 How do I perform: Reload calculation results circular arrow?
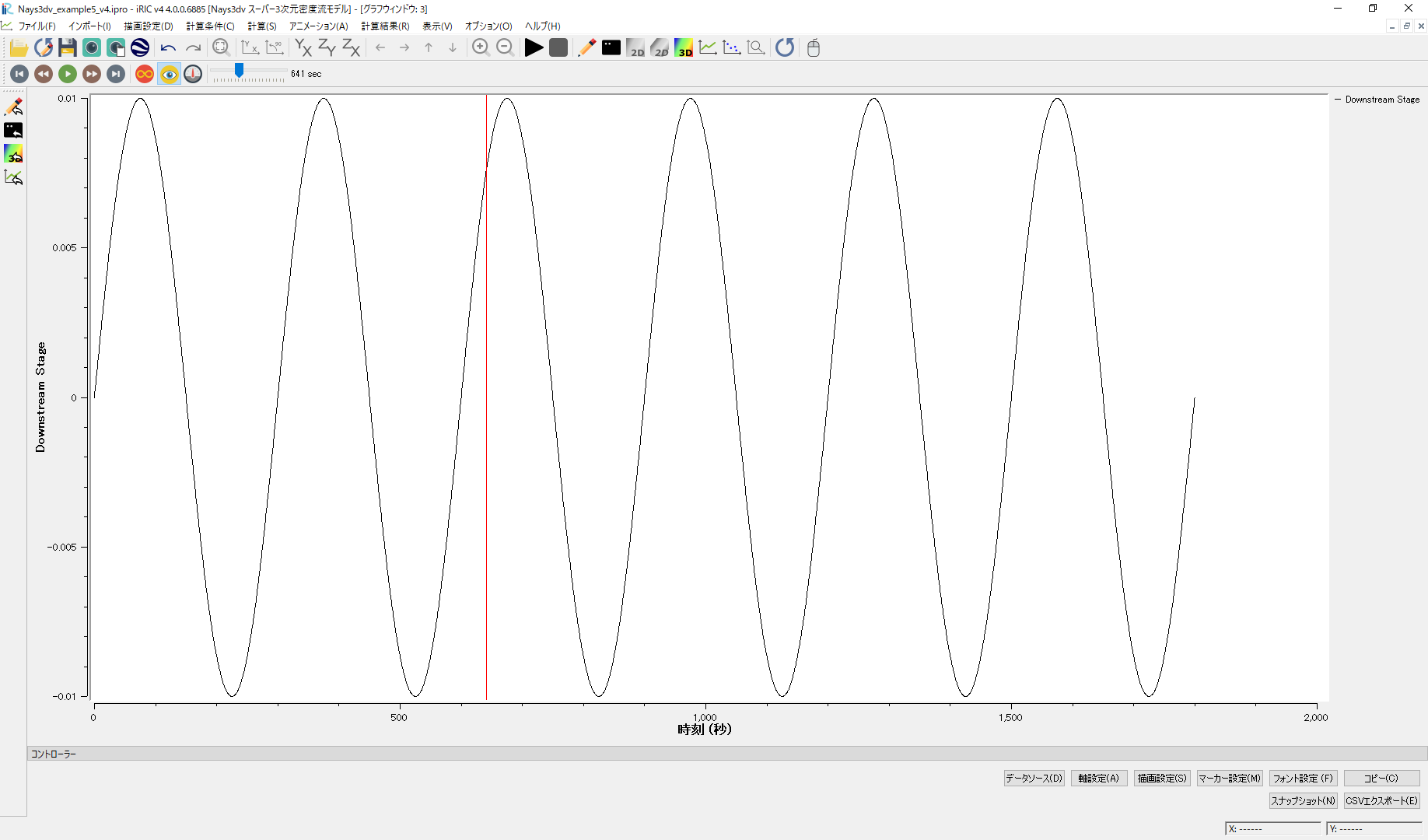[x=785, y=48]
